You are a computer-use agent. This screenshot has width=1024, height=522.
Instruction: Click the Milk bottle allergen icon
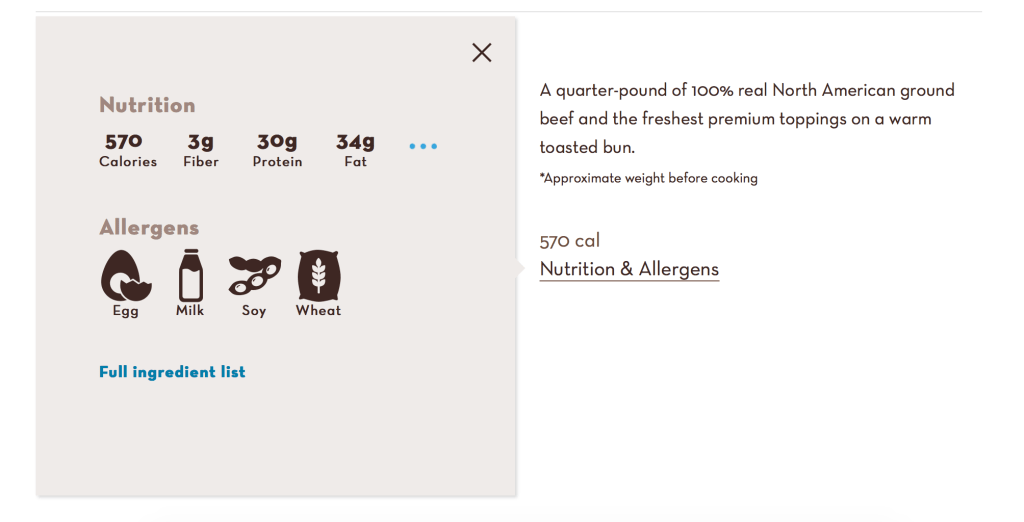point(190,275)
